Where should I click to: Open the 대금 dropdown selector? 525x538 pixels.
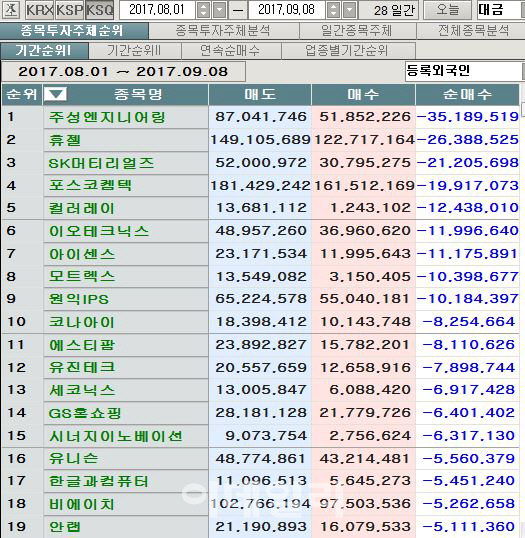(x=501, y=10)
